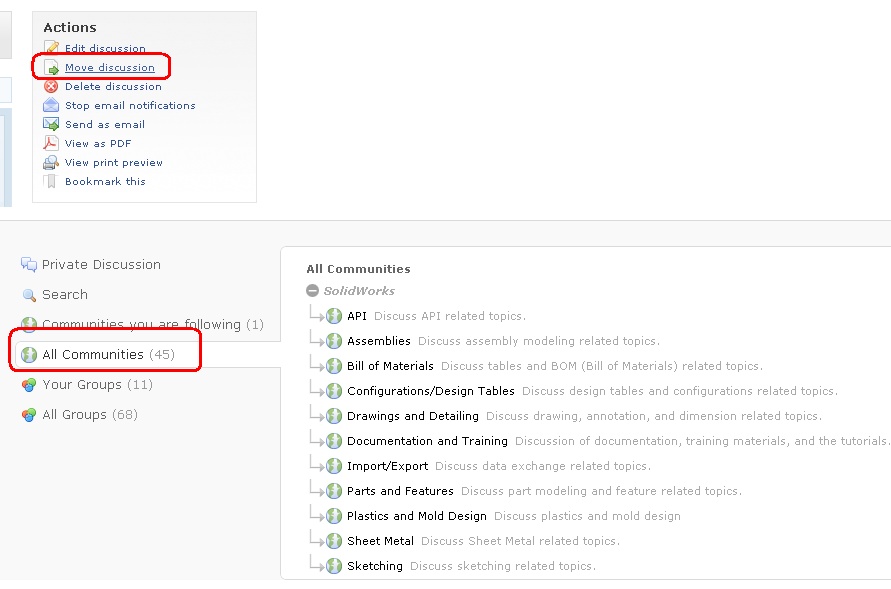Click the View print preview printer icon
This screenshot has height=589, width=891.
(51, 162)
